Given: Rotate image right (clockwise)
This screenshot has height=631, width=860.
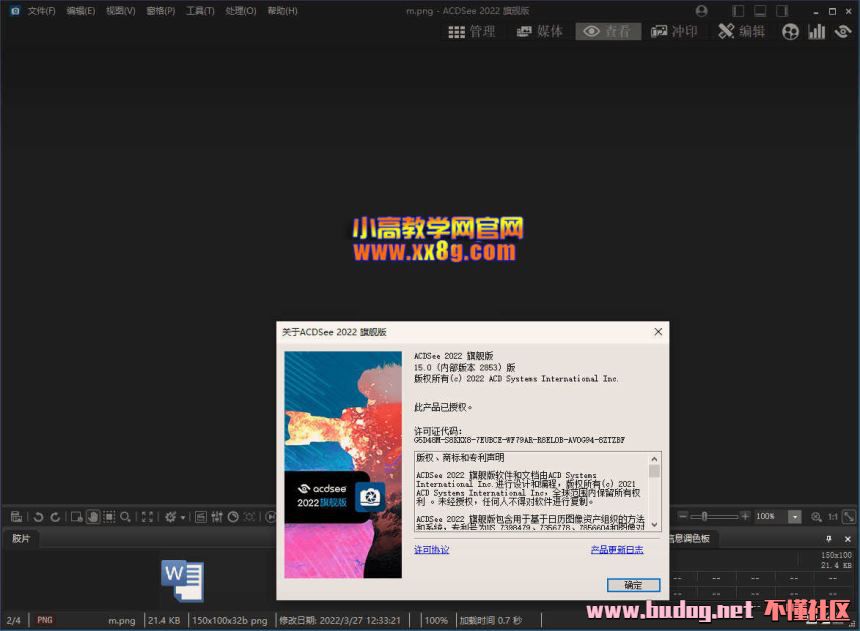Looking at the screenshot, I should [x=55, y=516].
